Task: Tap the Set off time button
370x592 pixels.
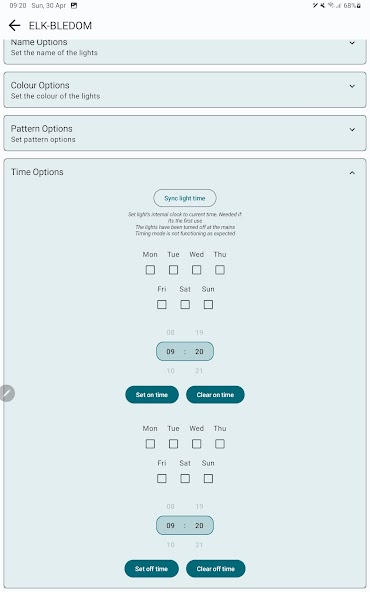Action: click(151, 569)
